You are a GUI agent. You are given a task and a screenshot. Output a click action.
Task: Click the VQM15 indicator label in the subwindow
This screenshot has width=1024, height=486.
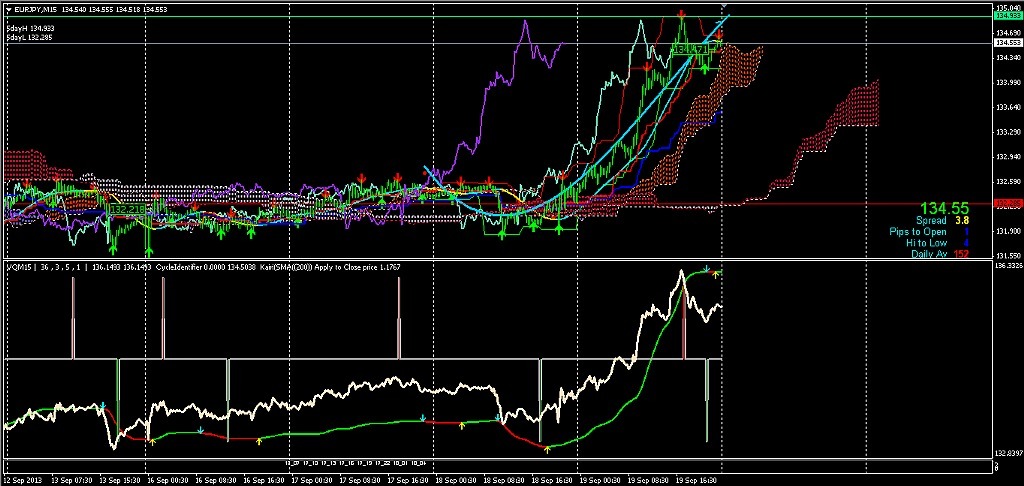[17, 267]
